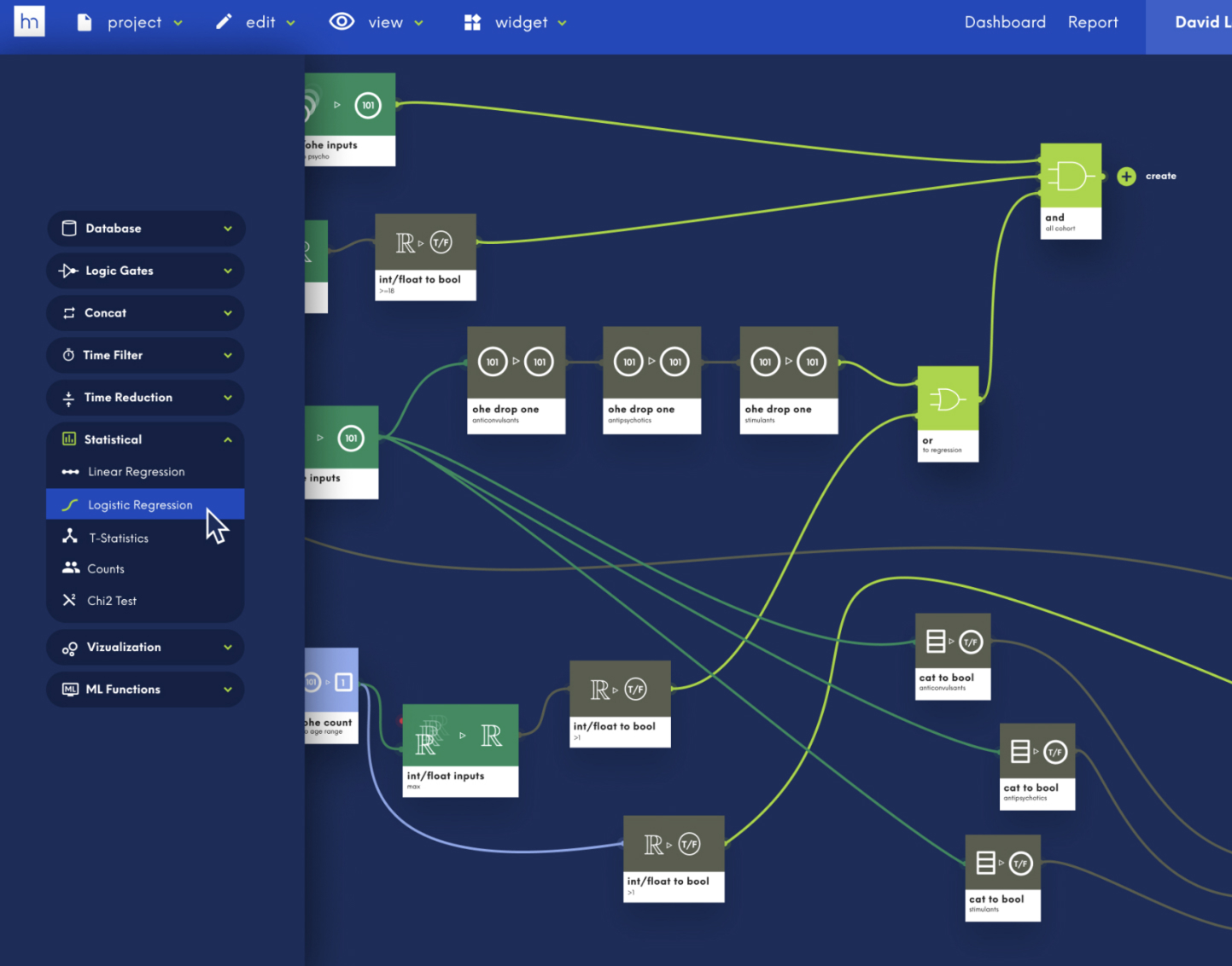The height and width of the screenshot is (966, 1232).
Task: Click the Vizualization icon
Action: (70, 648)
